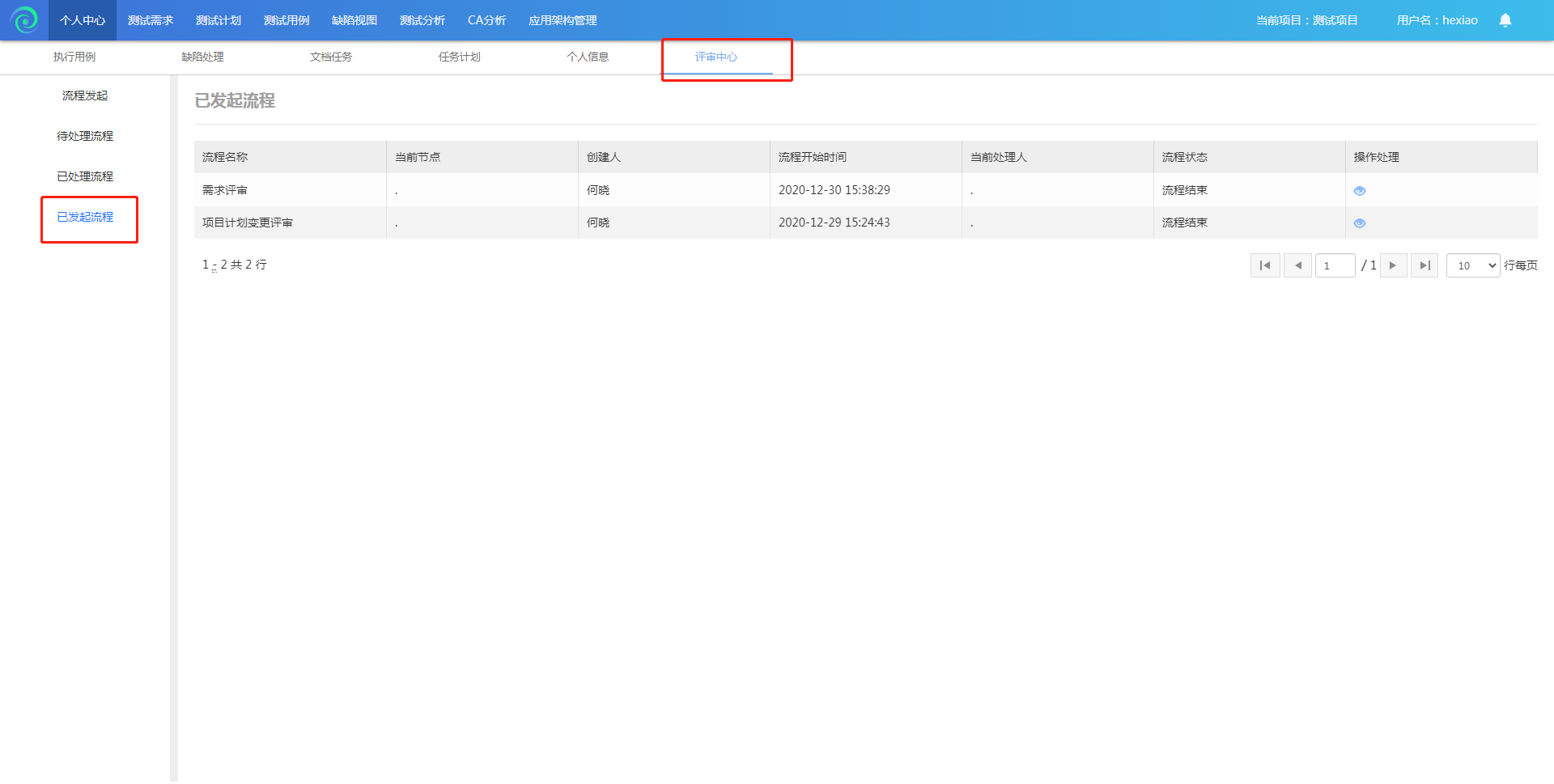Go to previous page of results
This screenshot has height=784, width=1554.
click(1297, 265)
